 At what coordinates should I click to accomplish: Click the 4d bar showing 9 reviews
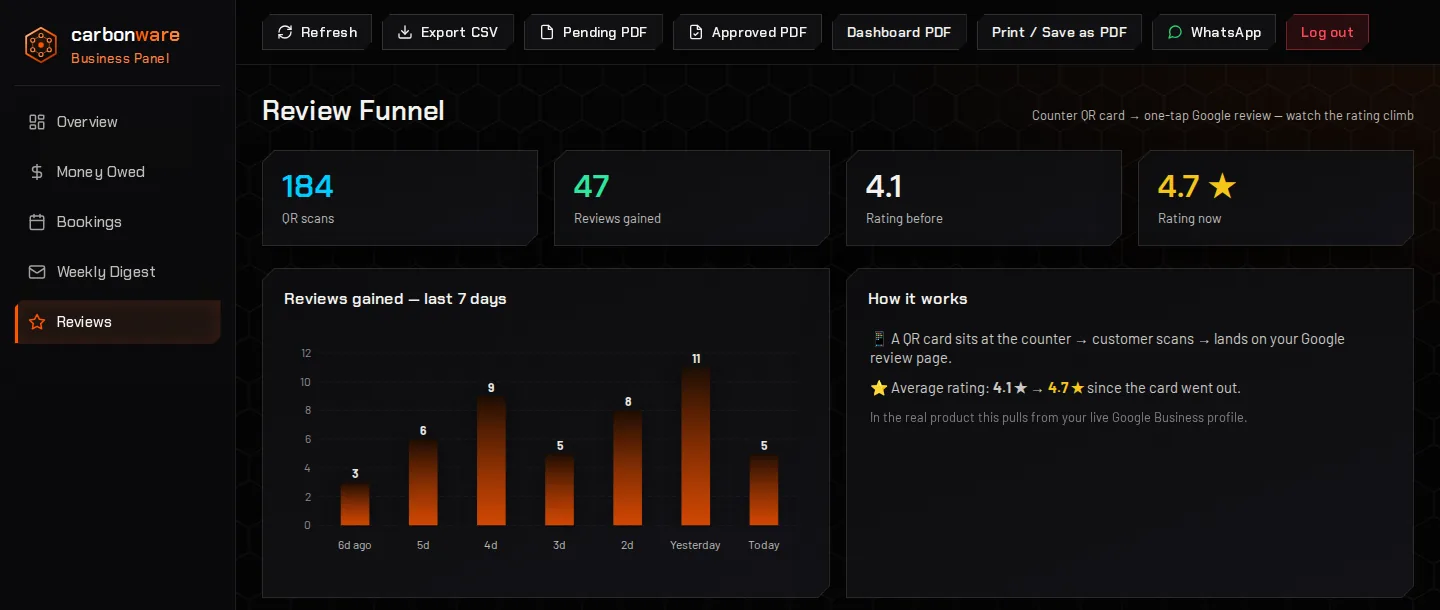[491, 461]
